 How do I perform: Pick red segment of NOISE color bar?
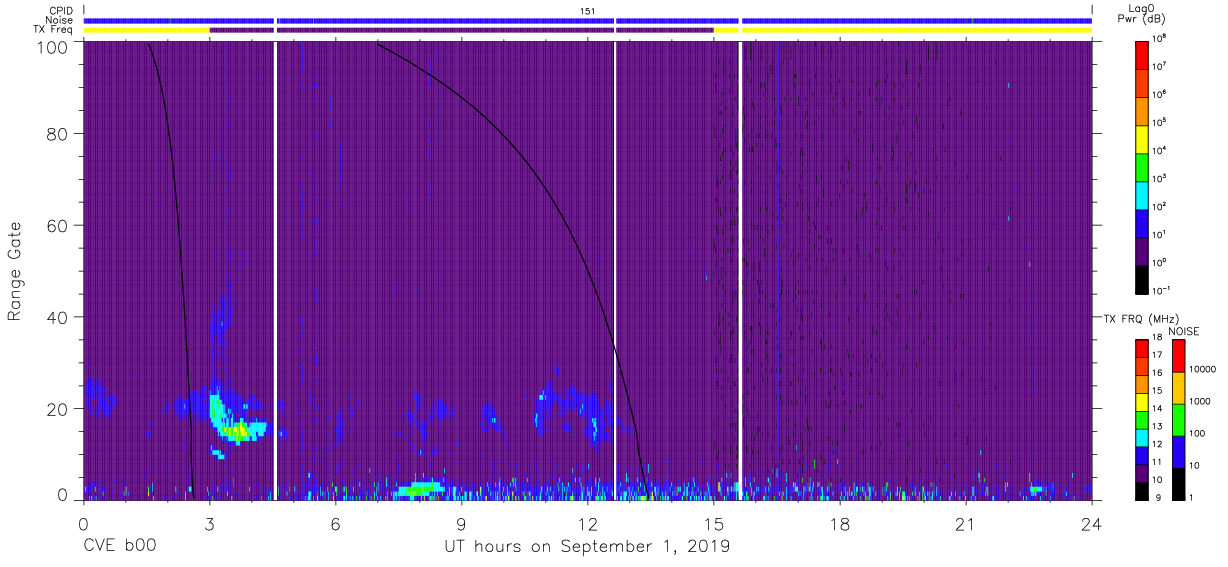[x=1178, y=356]
